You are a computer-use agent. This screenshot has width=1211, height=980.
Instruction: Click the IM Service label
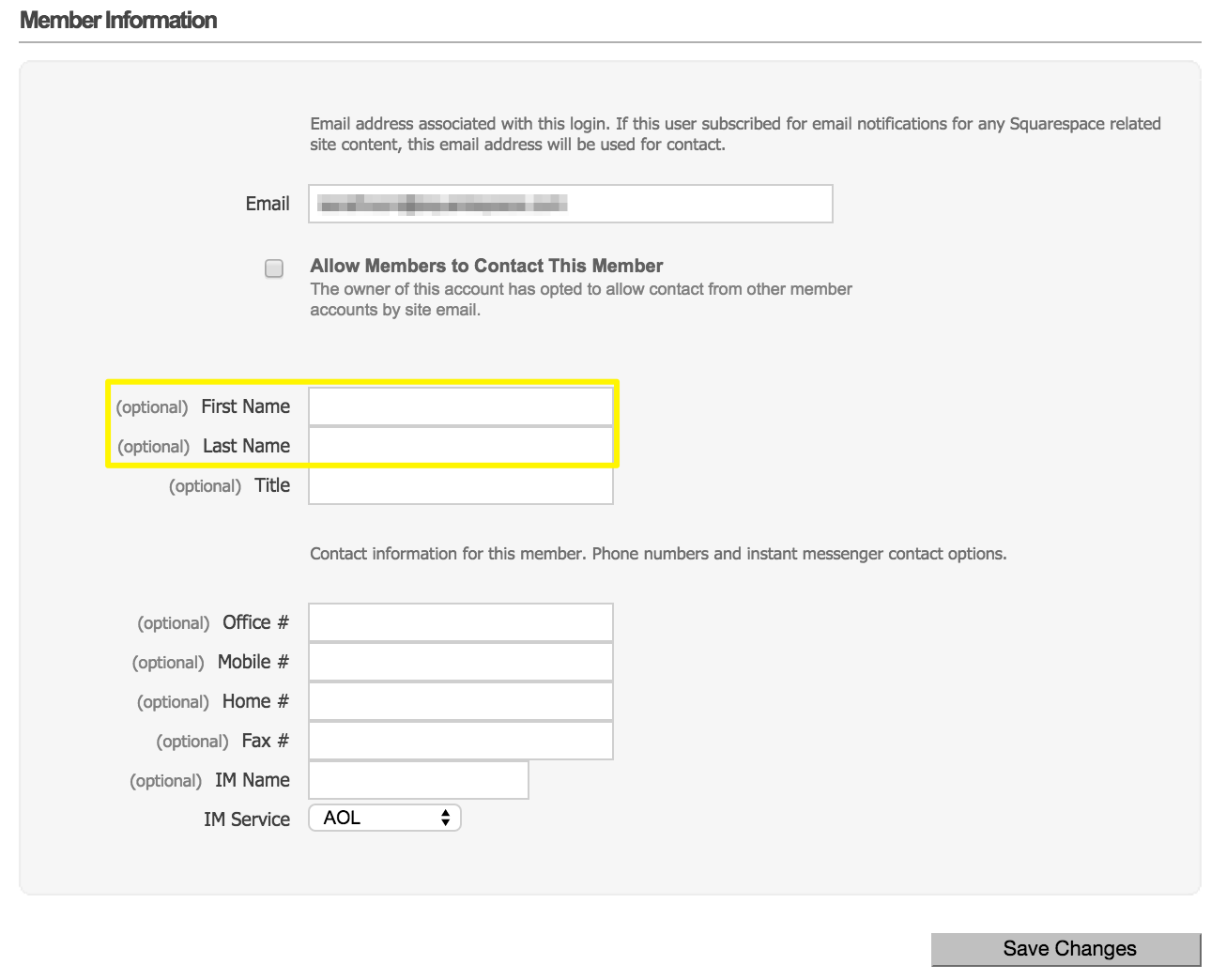pyautogui.click(x=247, y=819)
